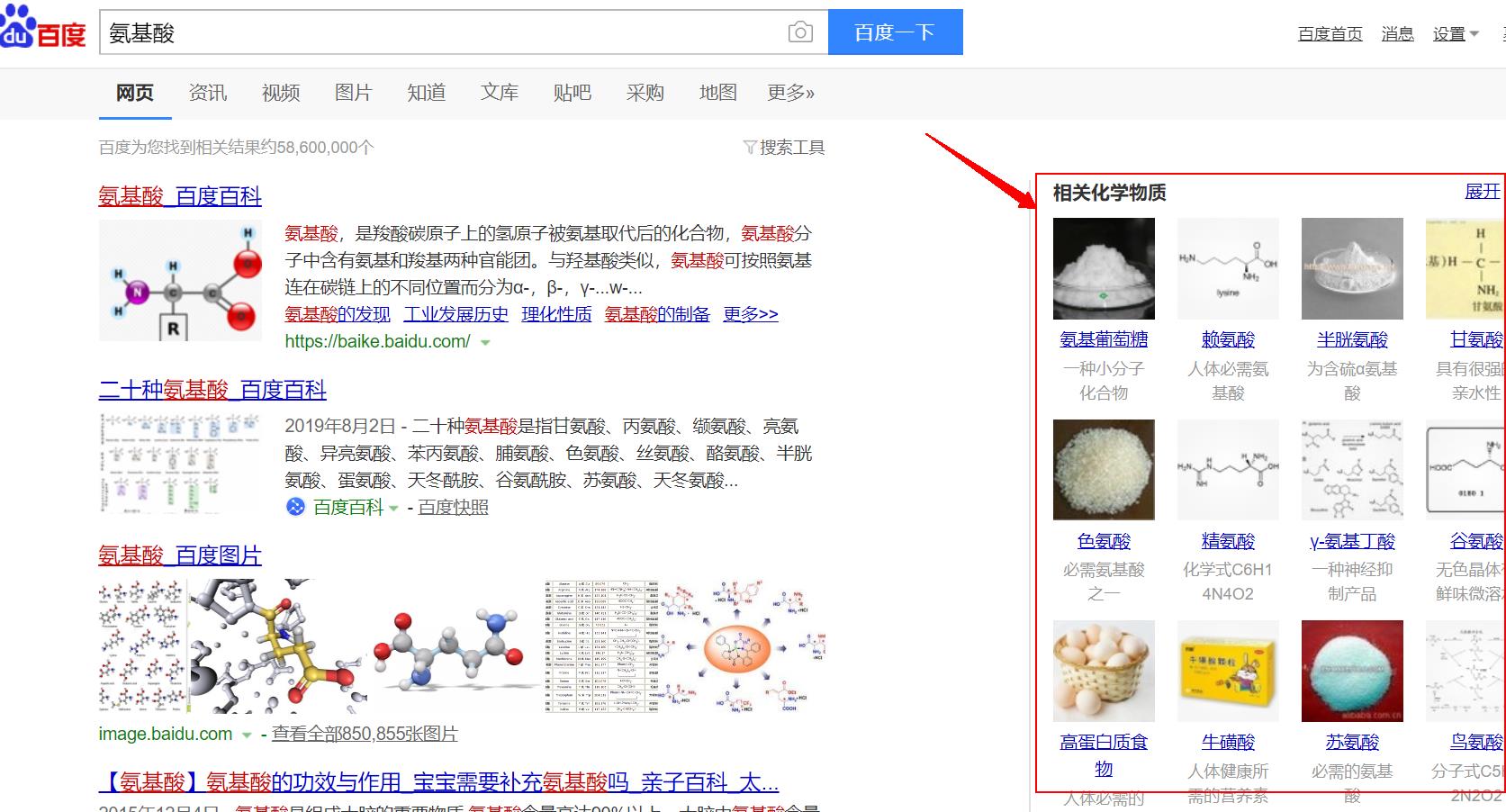
Task: Open 氨基酸_百度图片 result title
Action: pyautogui.click(x=180, y=555)
